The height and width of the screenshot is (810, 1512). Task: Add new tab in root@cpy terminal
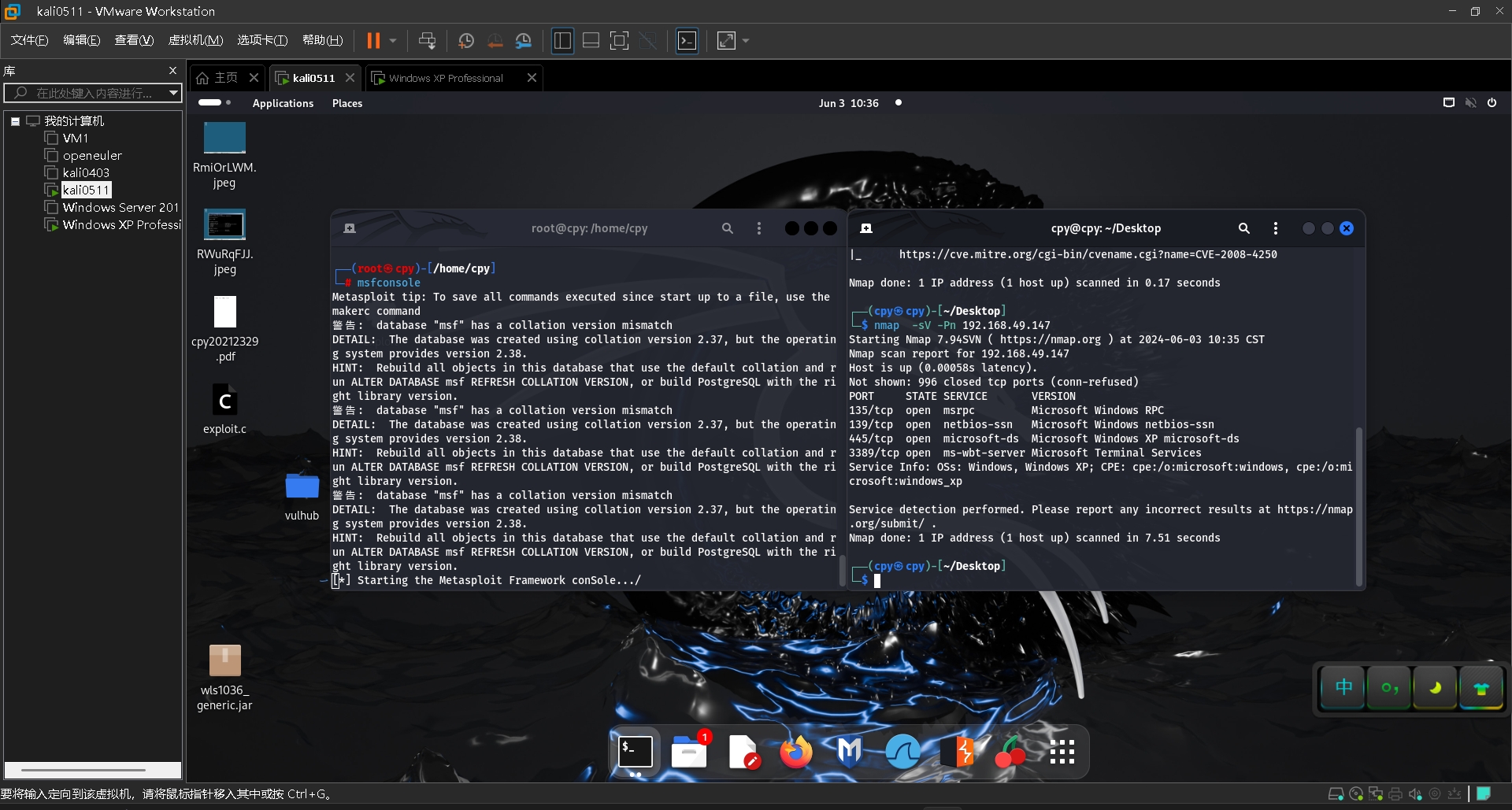(x=350, y=228)
